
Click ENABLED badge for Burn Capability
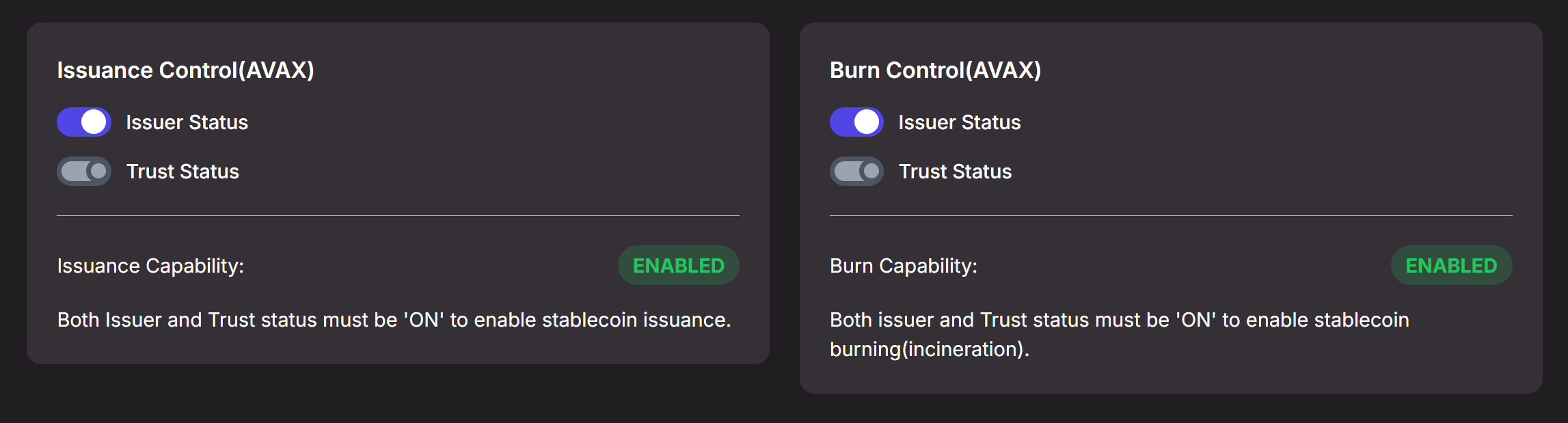click(x=1451, y=266)
